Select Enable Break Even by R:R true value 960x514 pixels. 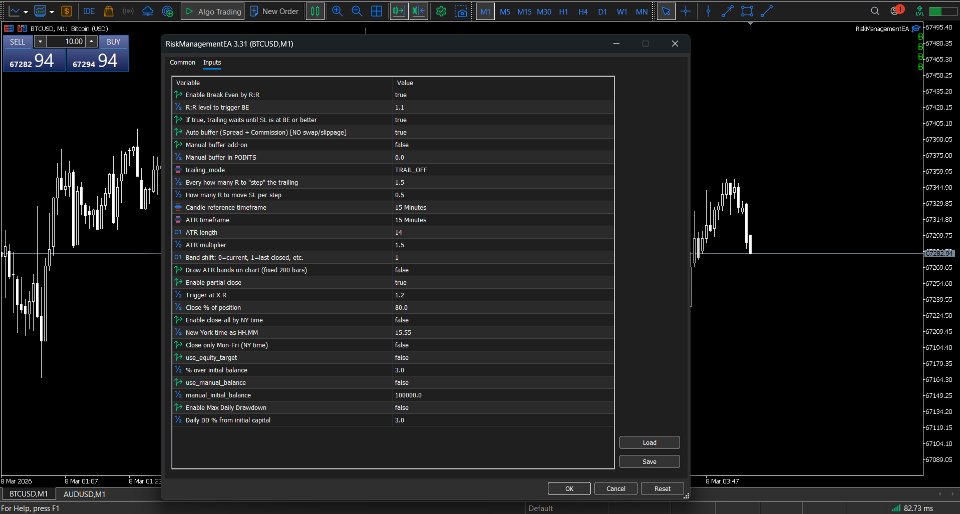point(503,95)
